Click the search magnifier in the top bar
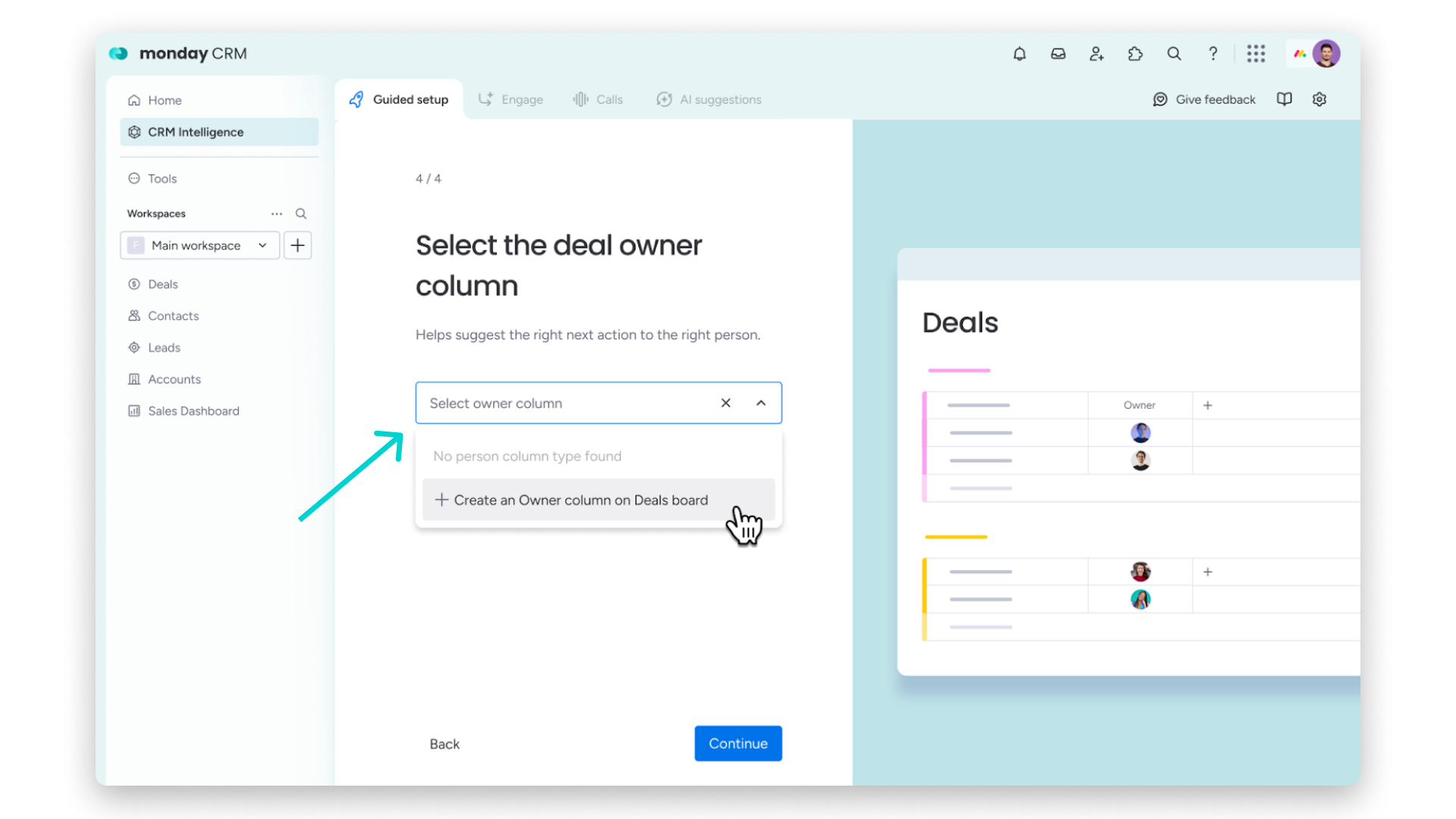 coord(1174,54)
